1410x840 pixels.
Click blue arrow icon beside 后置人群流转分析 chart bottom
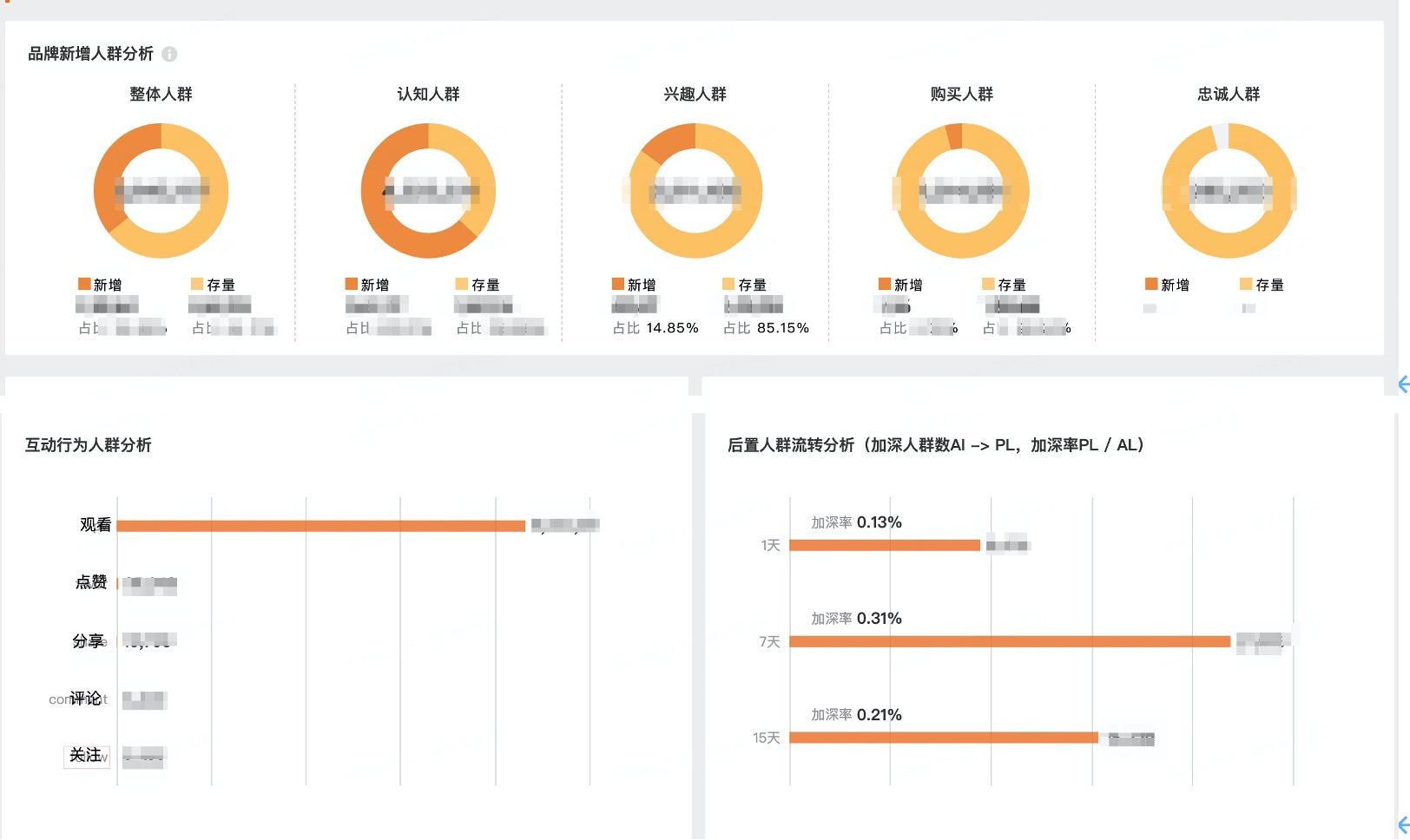point(1403,824)
